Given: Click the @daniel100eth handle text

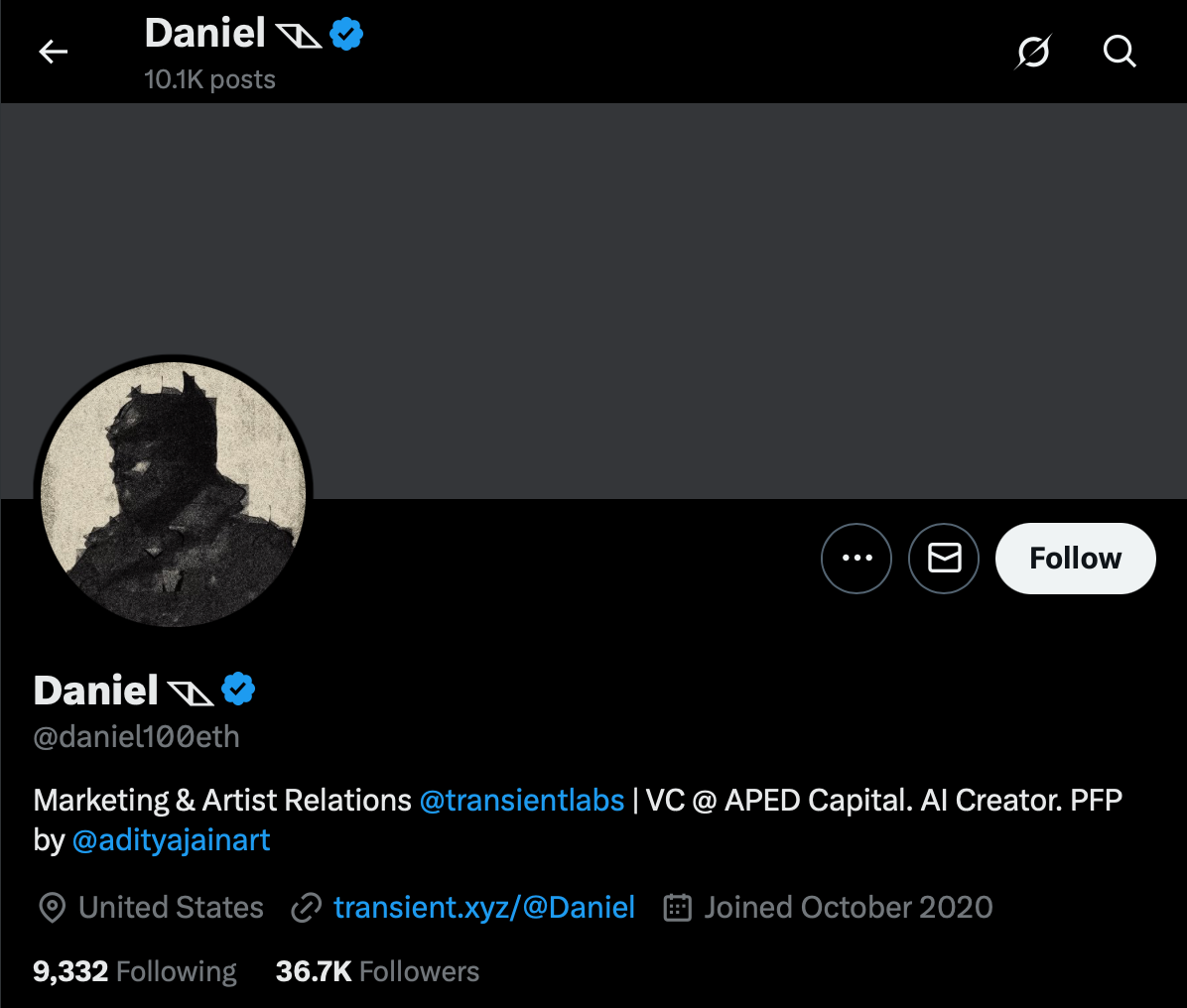Looking at the screenshot, I should (136, 737).
